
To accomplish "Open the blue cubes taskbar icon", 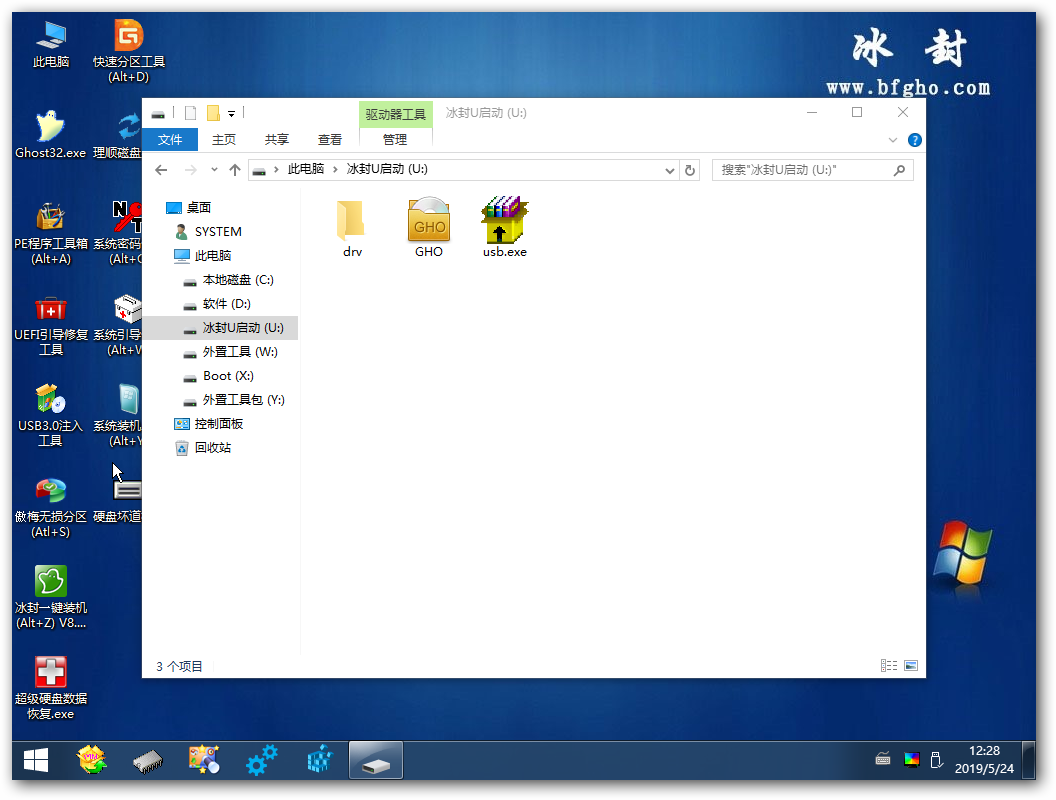I will click(x=320, y=760).
